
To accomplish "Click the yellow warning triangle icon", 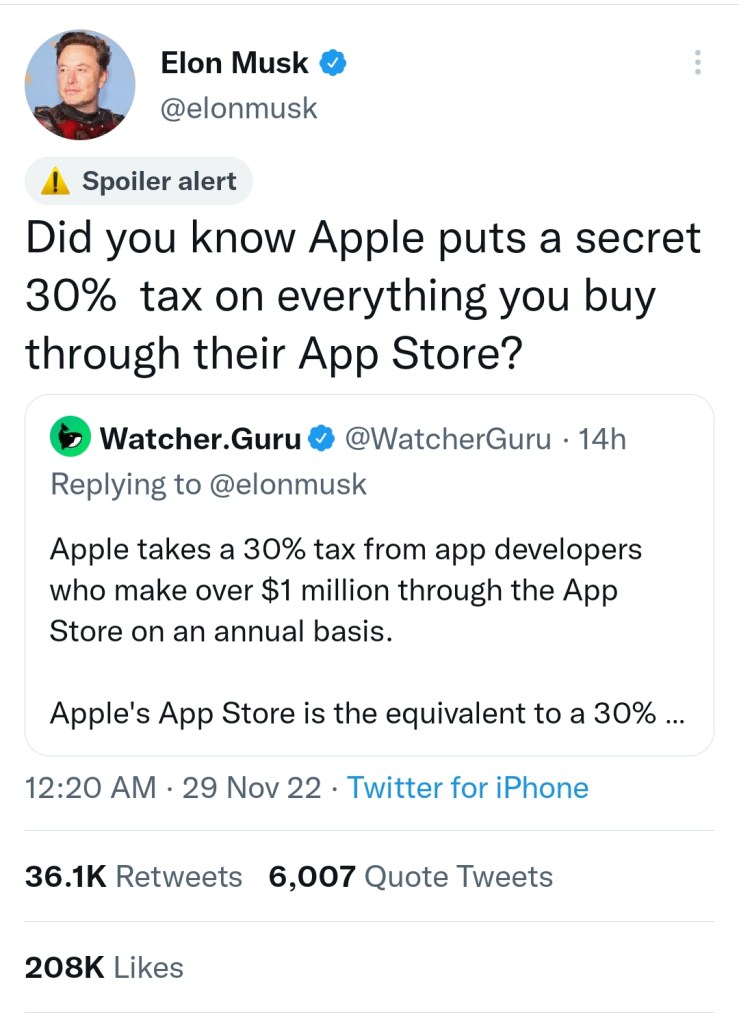I will (x=55, y=182).
